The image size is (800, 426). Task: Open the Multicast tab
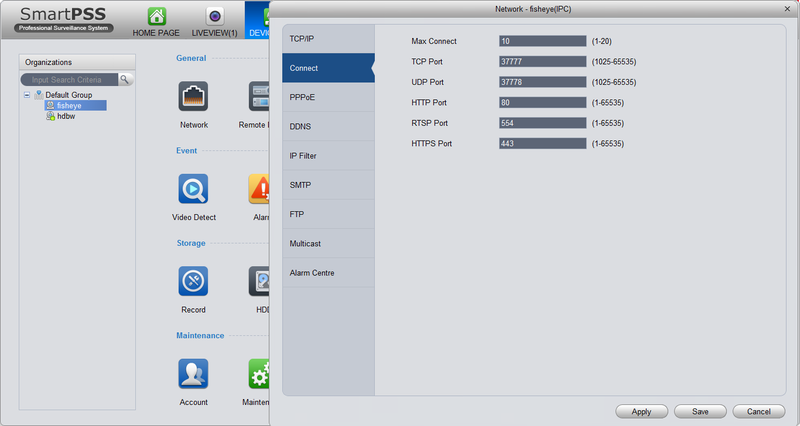pyautogui.click(x=329, y=243)
